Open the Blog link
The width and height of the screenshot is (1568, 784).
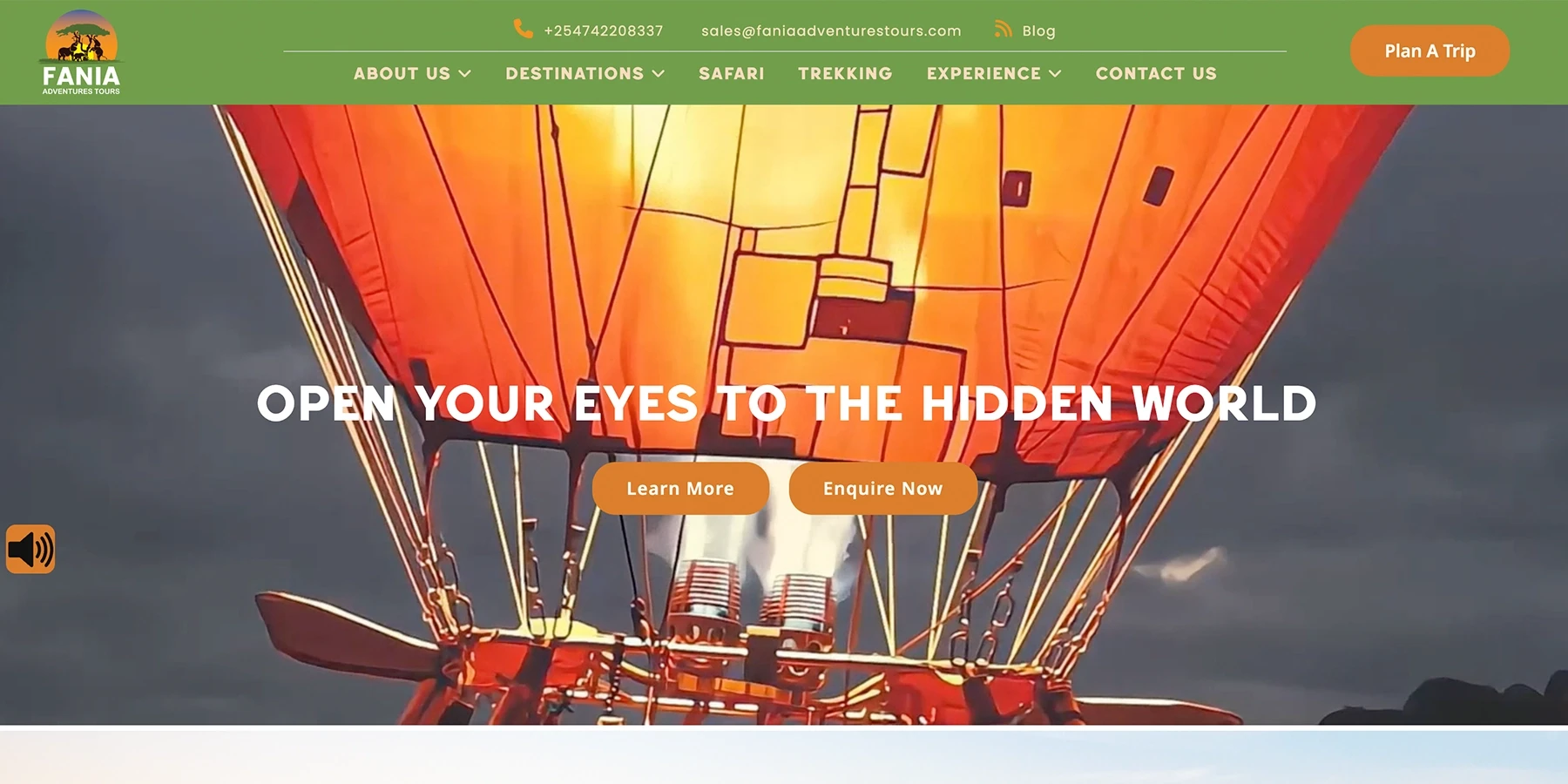pyautogui.click(x=1038, y=31)
